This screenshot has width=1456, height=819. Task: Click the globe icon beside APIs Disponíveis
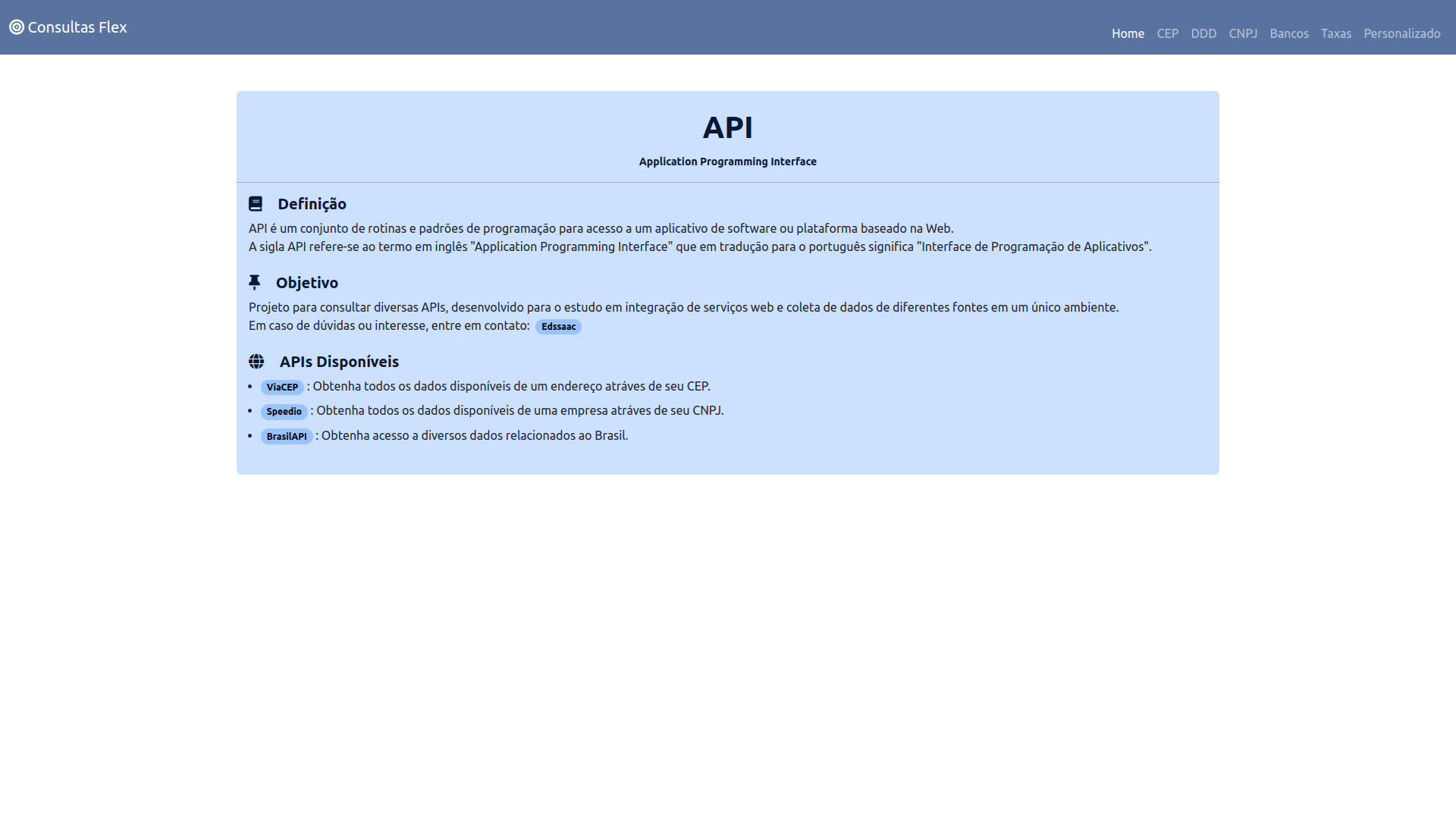point(256,362)
